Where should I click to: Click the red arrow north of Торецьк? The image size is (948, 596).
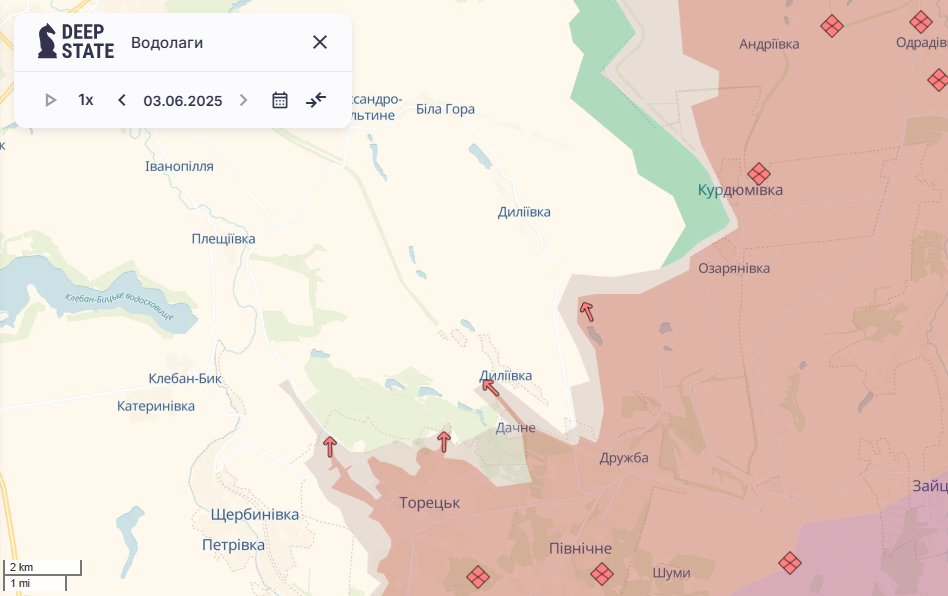(444, 441)
